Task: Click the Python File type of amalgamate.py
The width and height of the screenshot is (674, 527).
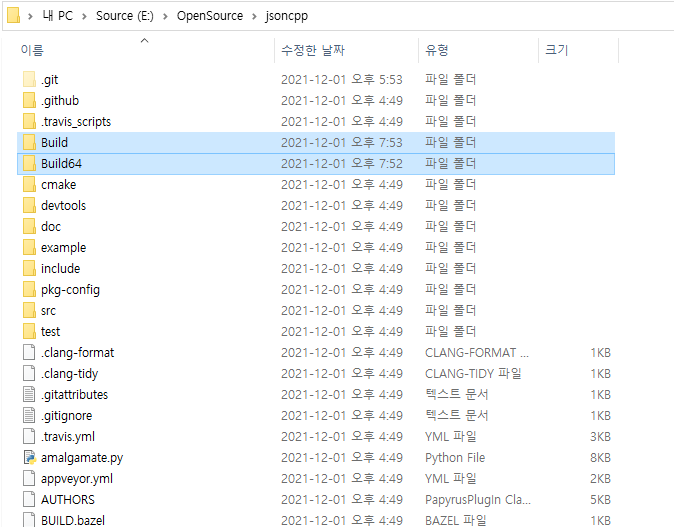Action: pyautogui.click(x=455, y=457)
